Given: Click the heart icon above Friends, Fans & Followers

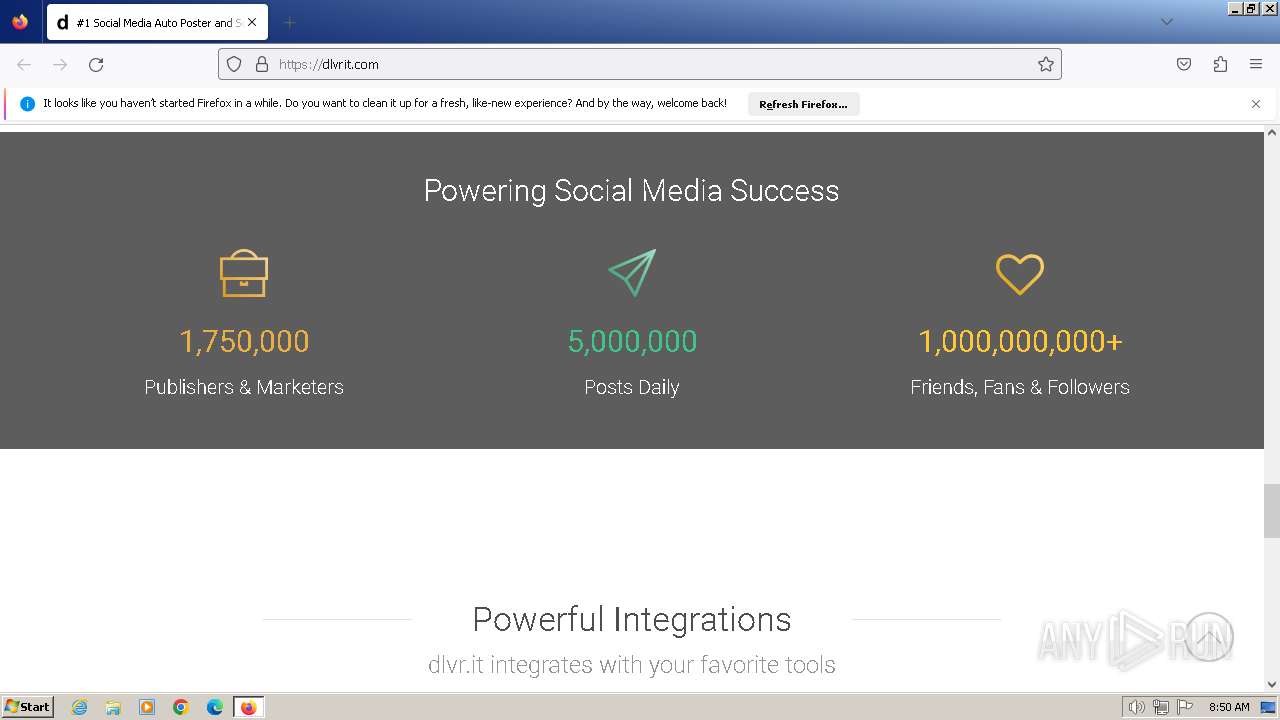Looking at the screenshot, I should [1020, 274].
